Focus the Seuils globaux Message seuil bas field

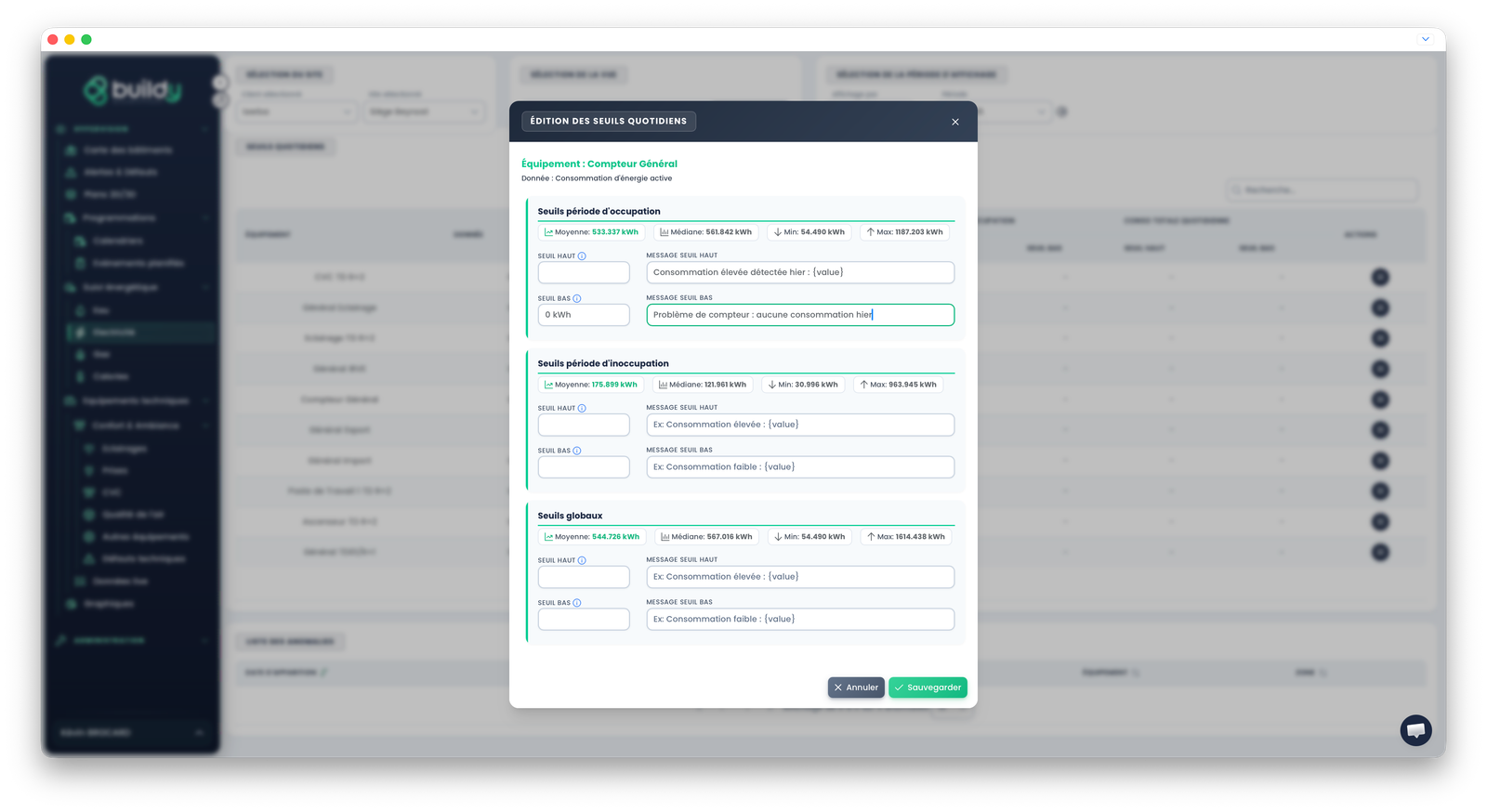(800, 620)
